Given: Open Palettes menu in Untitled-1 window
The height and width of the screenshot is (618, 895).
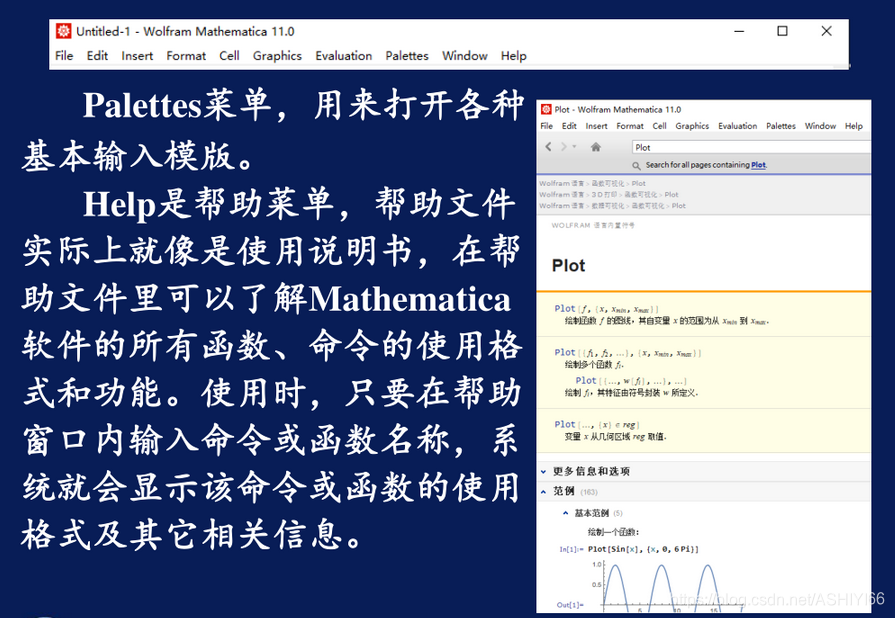Looking at the screenshot, I should click(407, 56).
